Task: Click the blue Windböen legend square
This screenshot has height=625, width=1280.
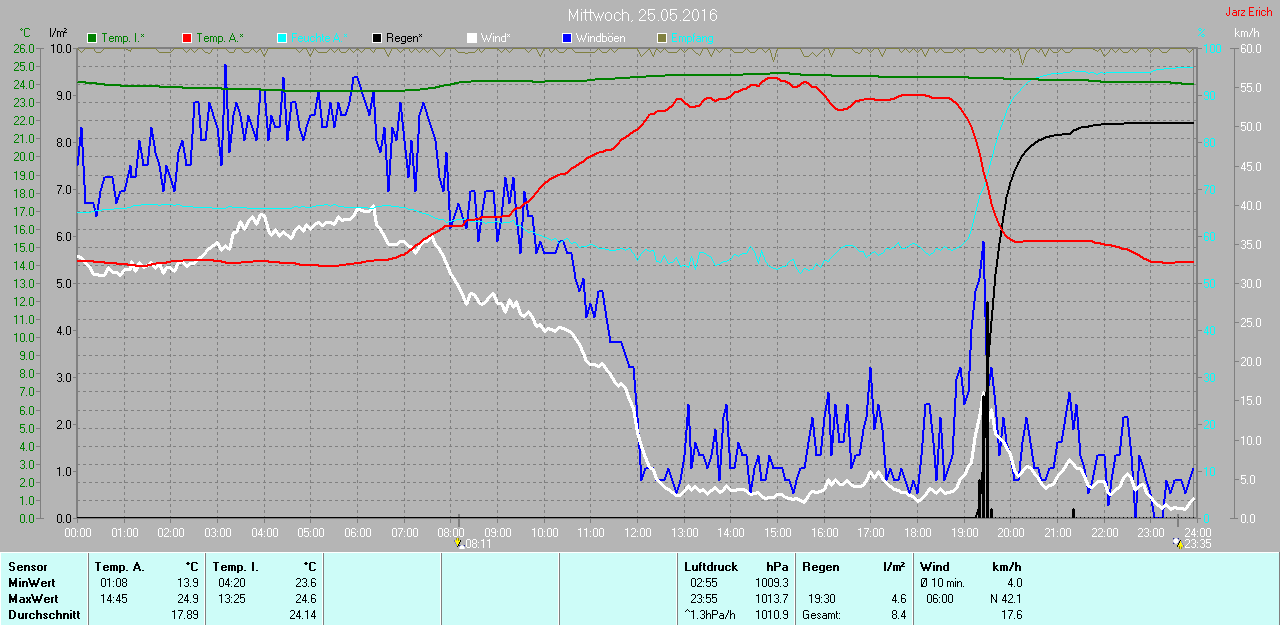Action: click(566, 38)
